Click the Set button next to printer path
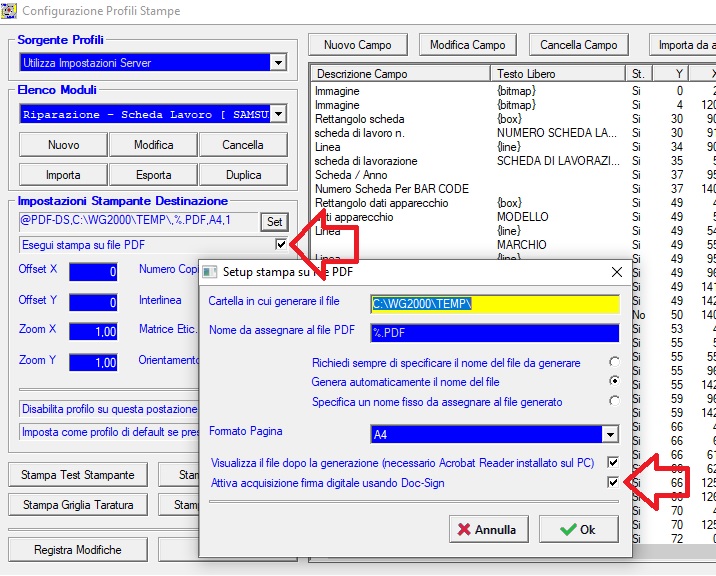The width and height of the screenshot is (716, 576). click(x=274, y=221)
